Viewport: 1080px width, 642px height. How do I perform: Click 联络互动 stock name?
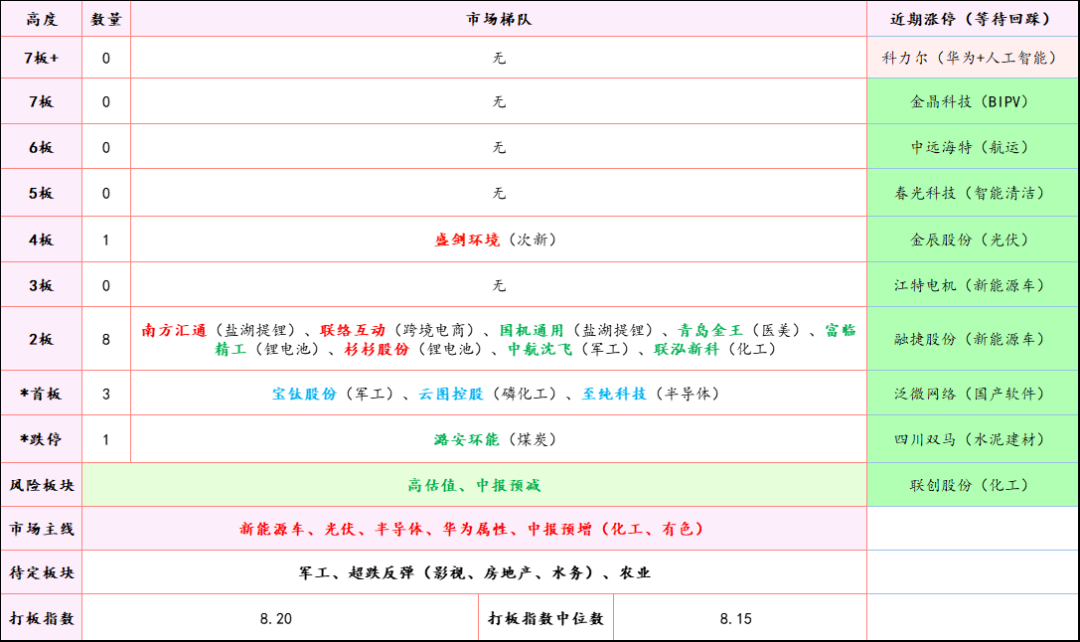point(353,330)
